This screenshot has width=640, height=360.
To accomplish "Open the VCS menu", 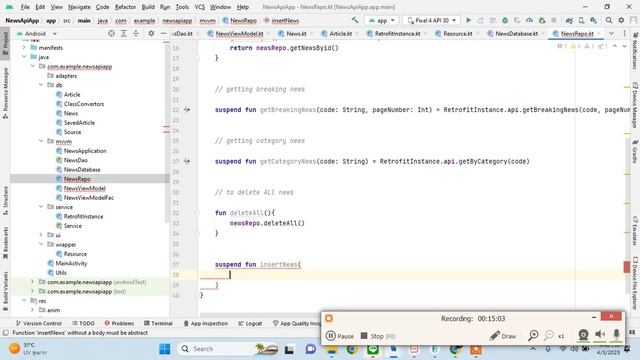I will 200,7.
